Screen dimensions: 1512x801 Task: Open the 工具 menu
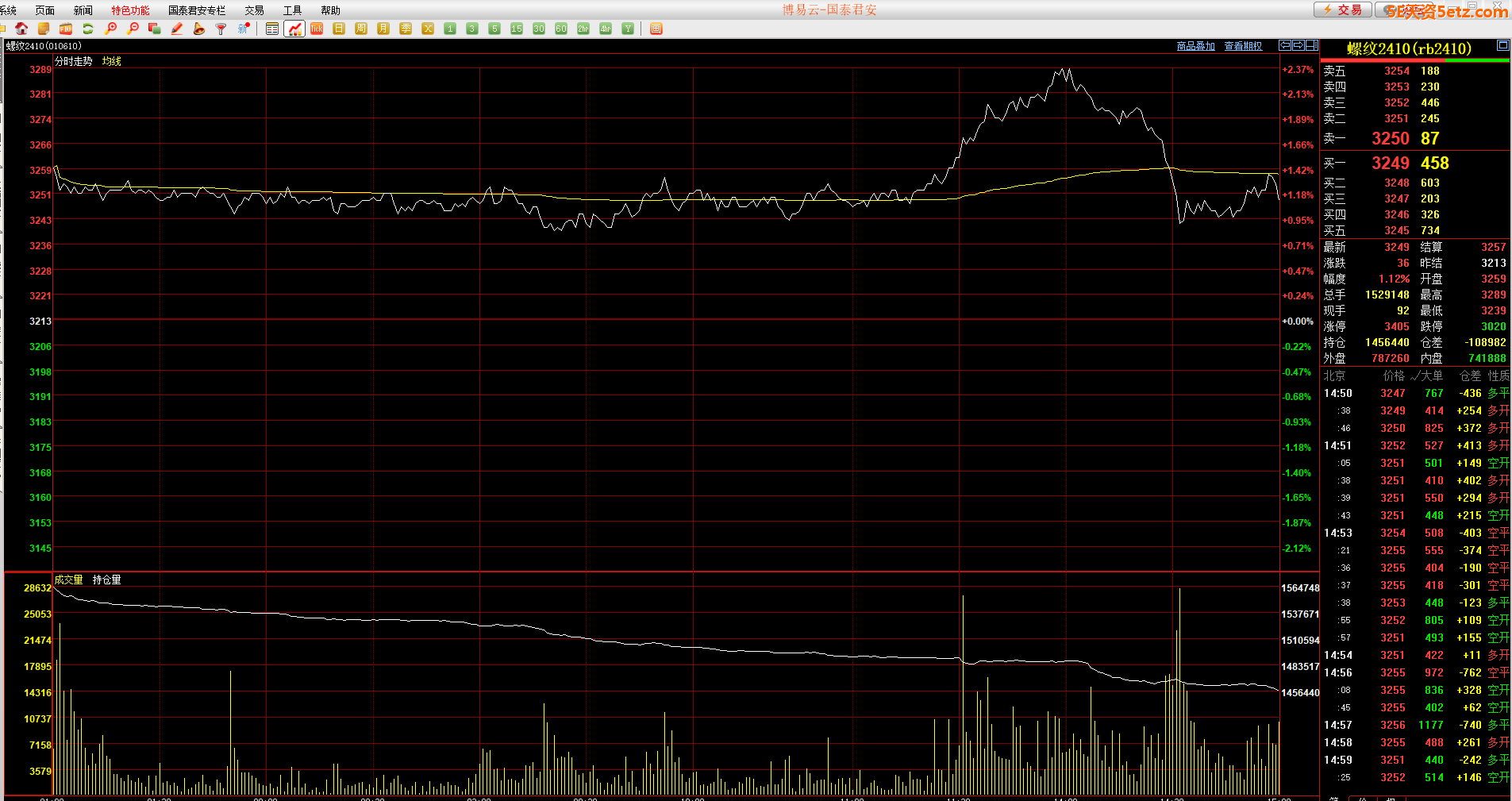[x=292, y=10]
